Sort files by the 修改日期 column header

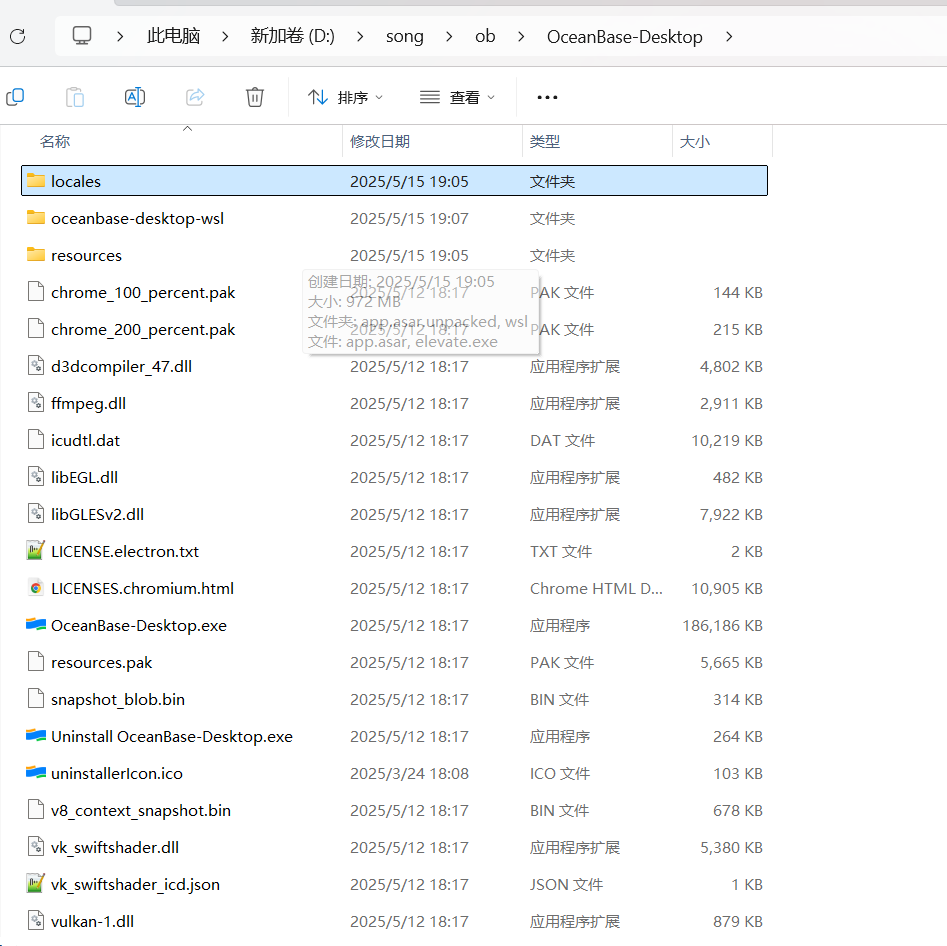click(x=380, y=141)
